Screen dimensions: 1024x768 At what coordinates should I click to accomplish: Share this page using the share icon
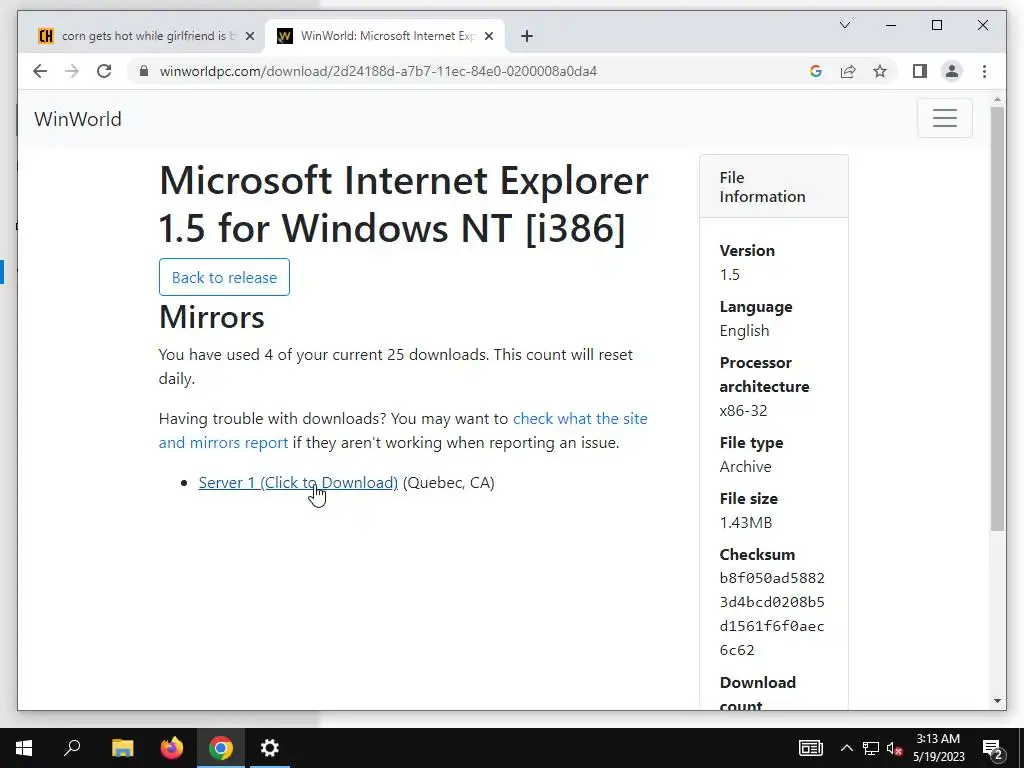point(848,71)
